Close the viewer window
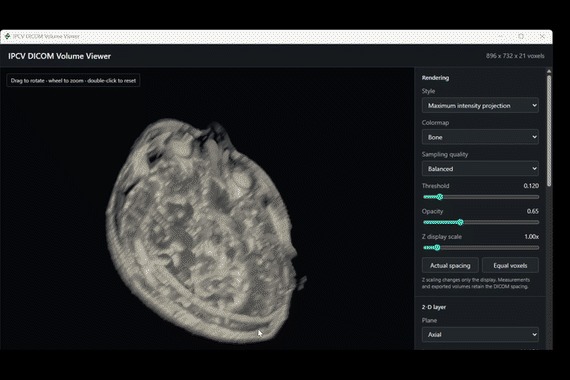This screenshot has height=380, width=570. click(x=542, y=36)
